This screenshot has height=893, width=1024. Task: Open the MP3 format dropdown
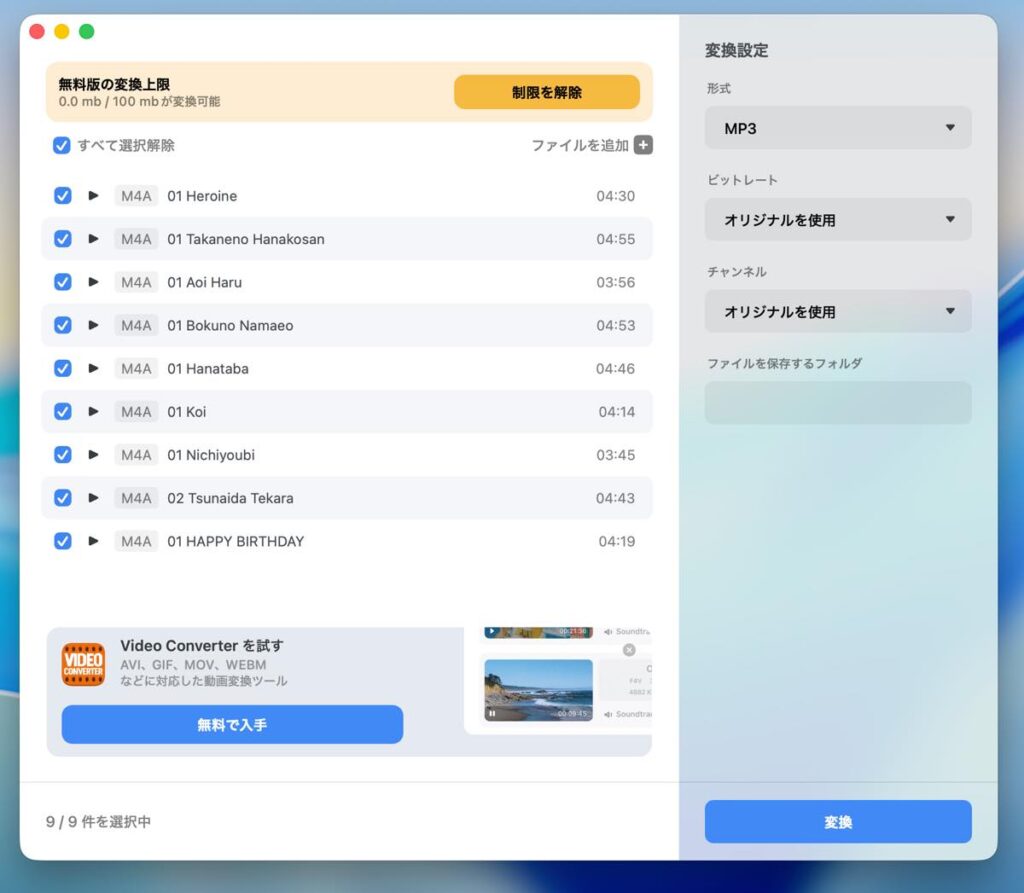pos(838,128)
